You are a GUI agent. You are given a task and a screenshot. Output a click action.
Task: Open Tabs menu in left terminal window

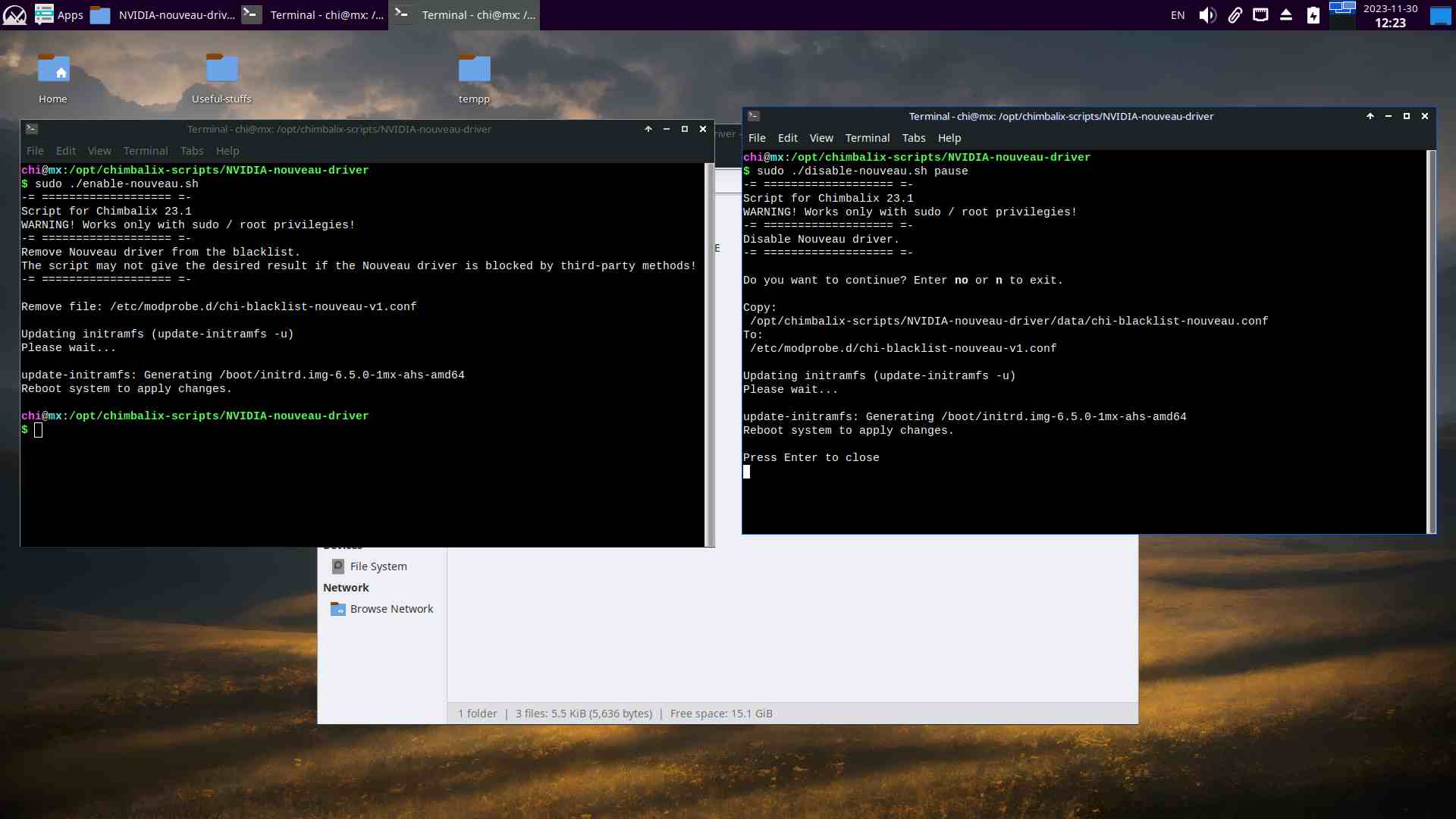click(192, 151)
